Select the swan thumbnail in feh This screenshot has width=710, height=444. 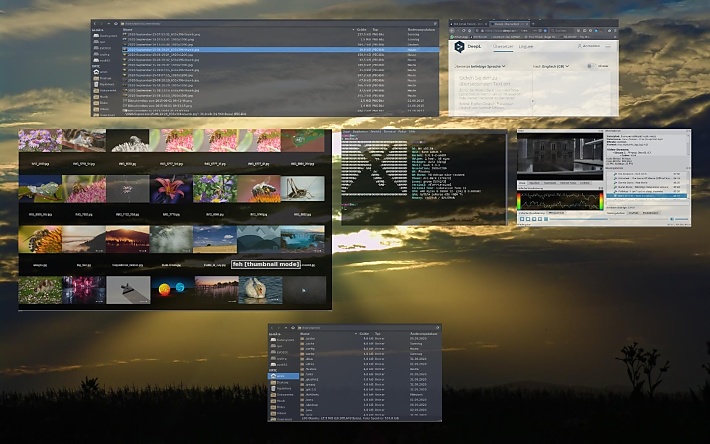(255, 290)
